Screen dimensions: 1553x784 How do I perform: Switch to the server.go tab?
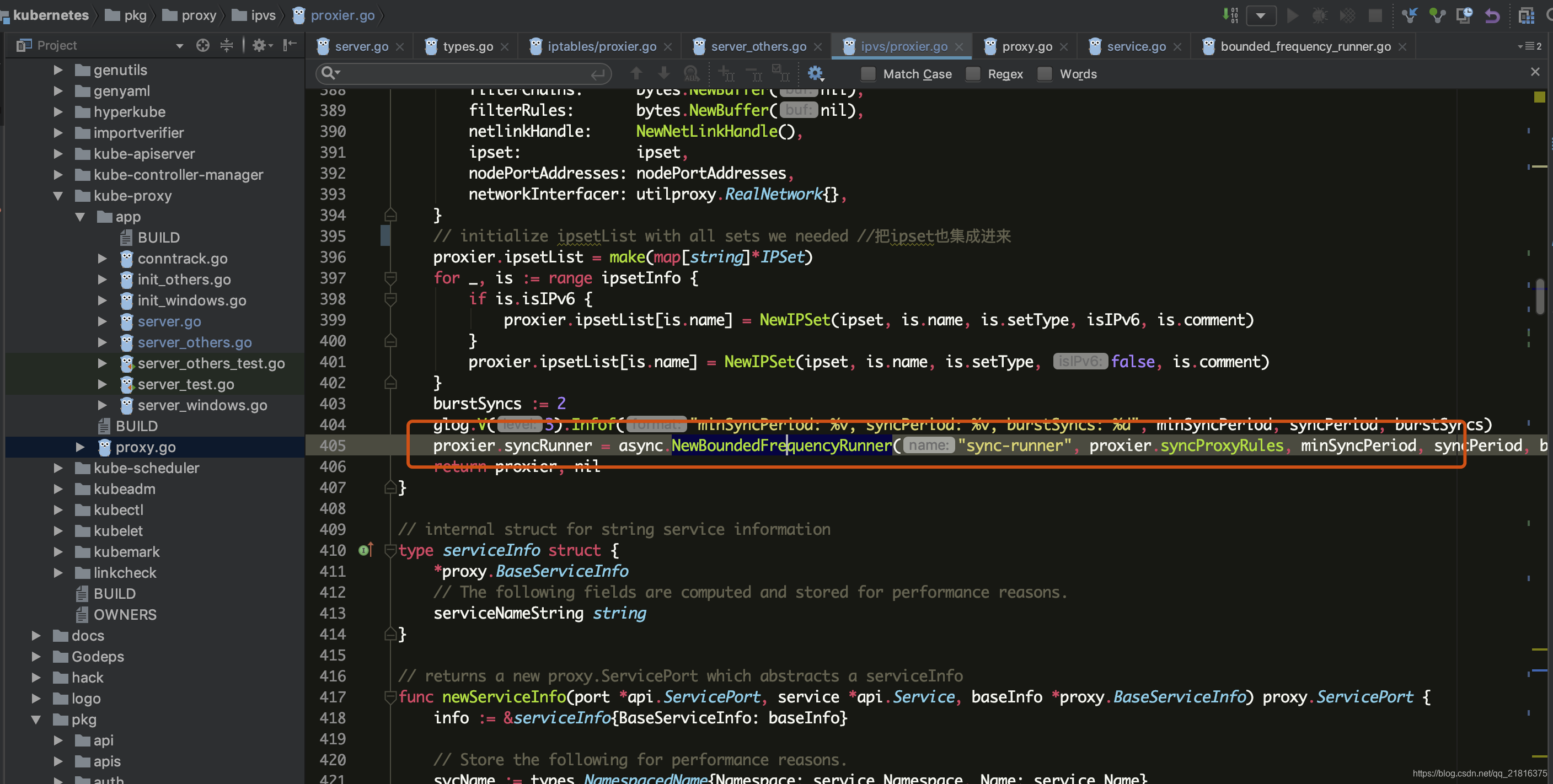[361, 46]
